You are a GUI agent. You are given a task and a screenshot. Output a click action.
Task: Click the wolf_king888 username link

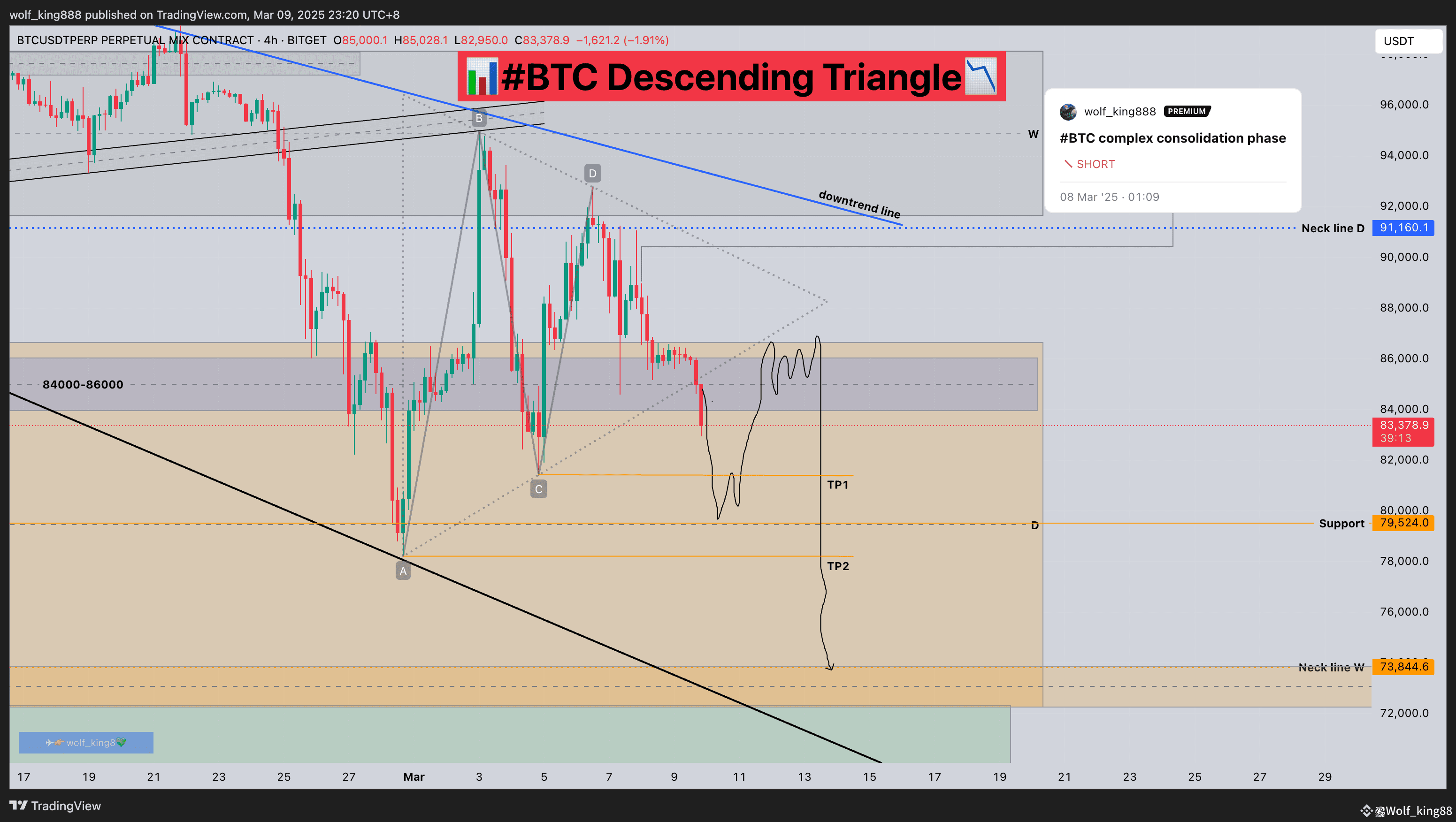pos(1121,111)
